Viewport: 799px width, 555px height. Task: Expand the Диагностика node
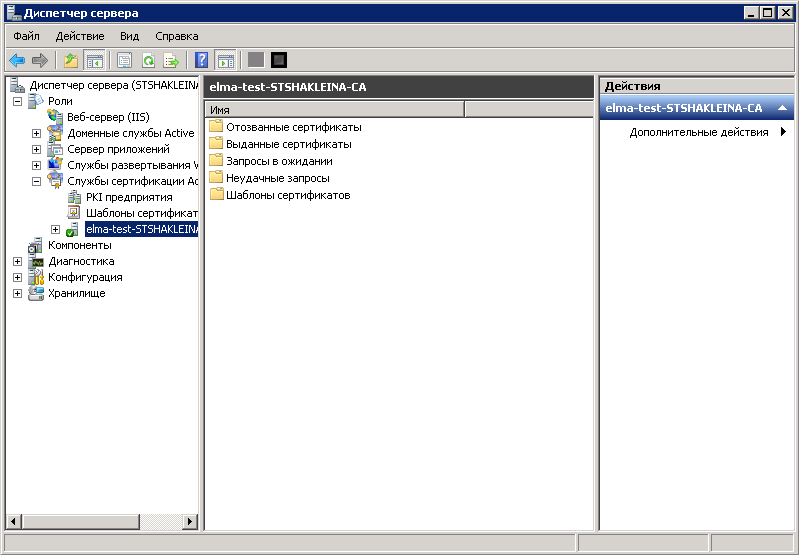(x=17, y=261)
